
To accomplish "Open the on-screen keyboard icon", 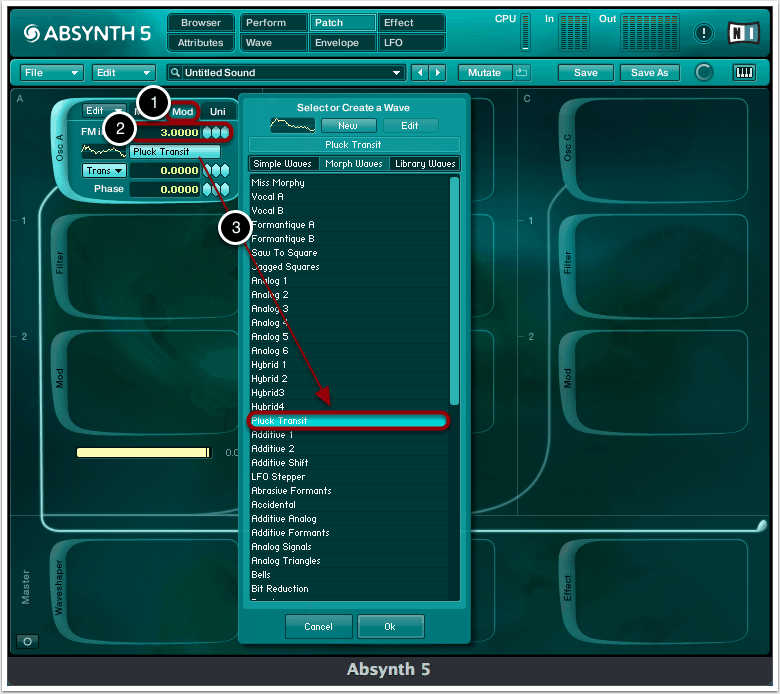I will coord(744,73).
